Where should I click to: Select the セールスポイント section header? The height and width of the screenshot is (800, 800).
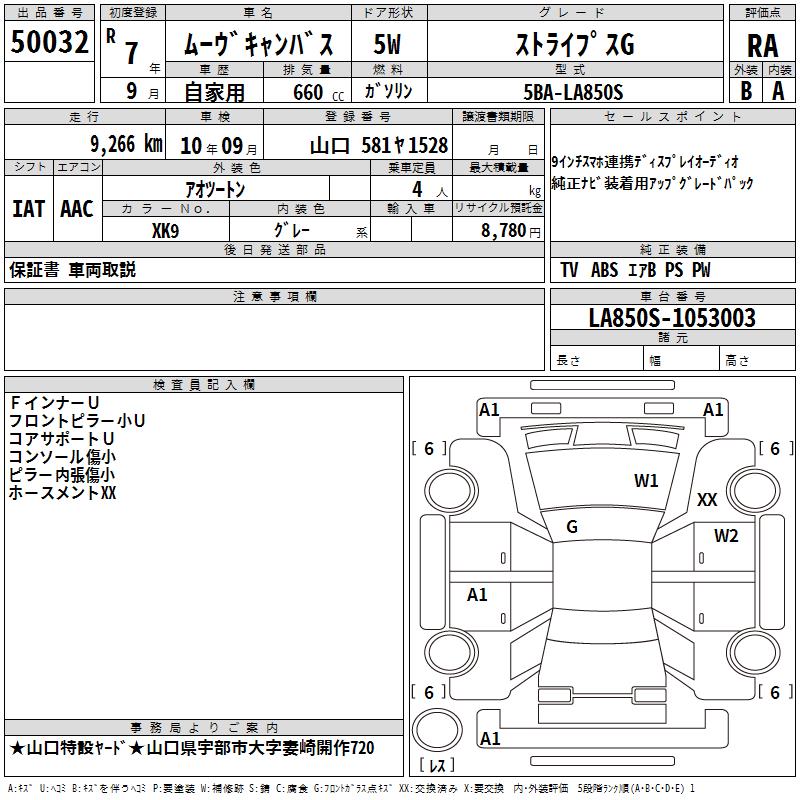[x=672, y=116]
